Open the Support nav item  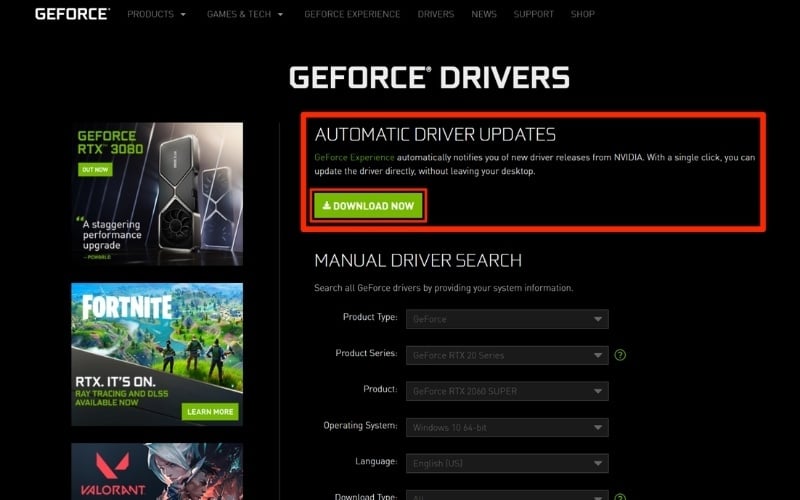coord(533,14)
